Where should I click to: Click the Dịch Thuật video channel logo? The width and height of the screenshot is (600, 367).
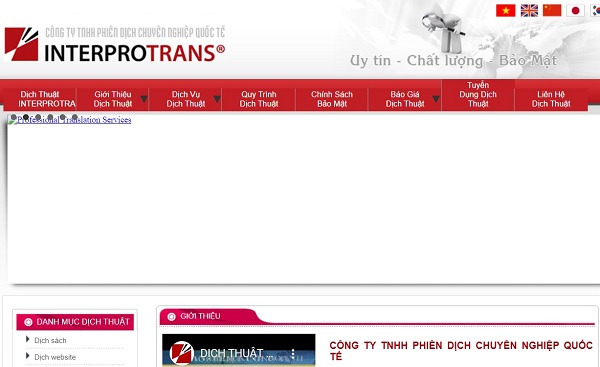(x=182, y=353)
